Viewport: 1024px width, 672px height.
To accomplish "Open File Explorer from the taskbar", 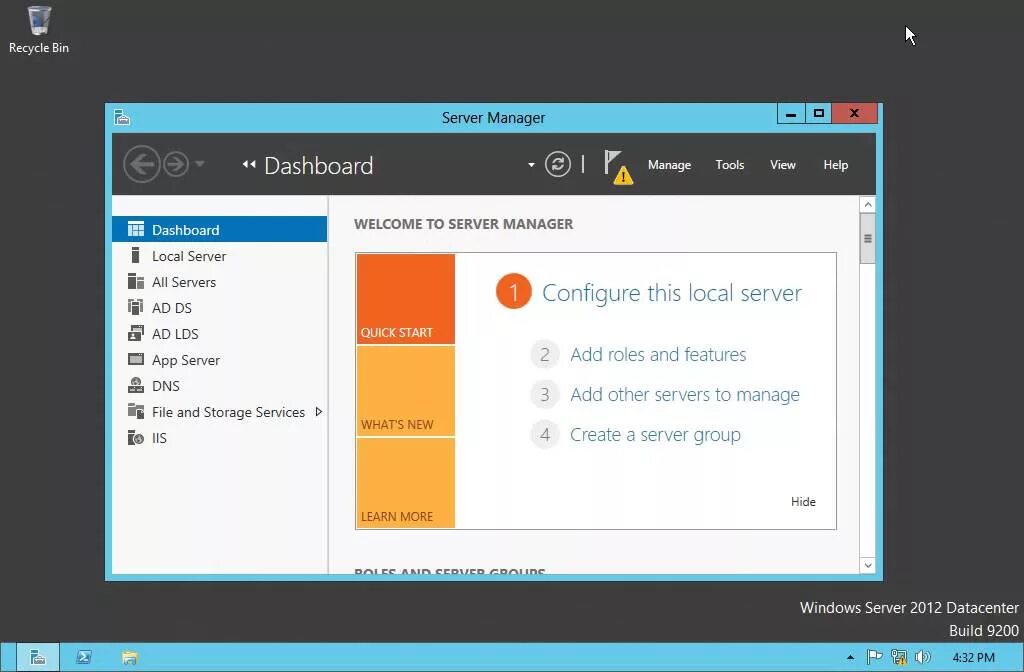I will click(129, 657).
